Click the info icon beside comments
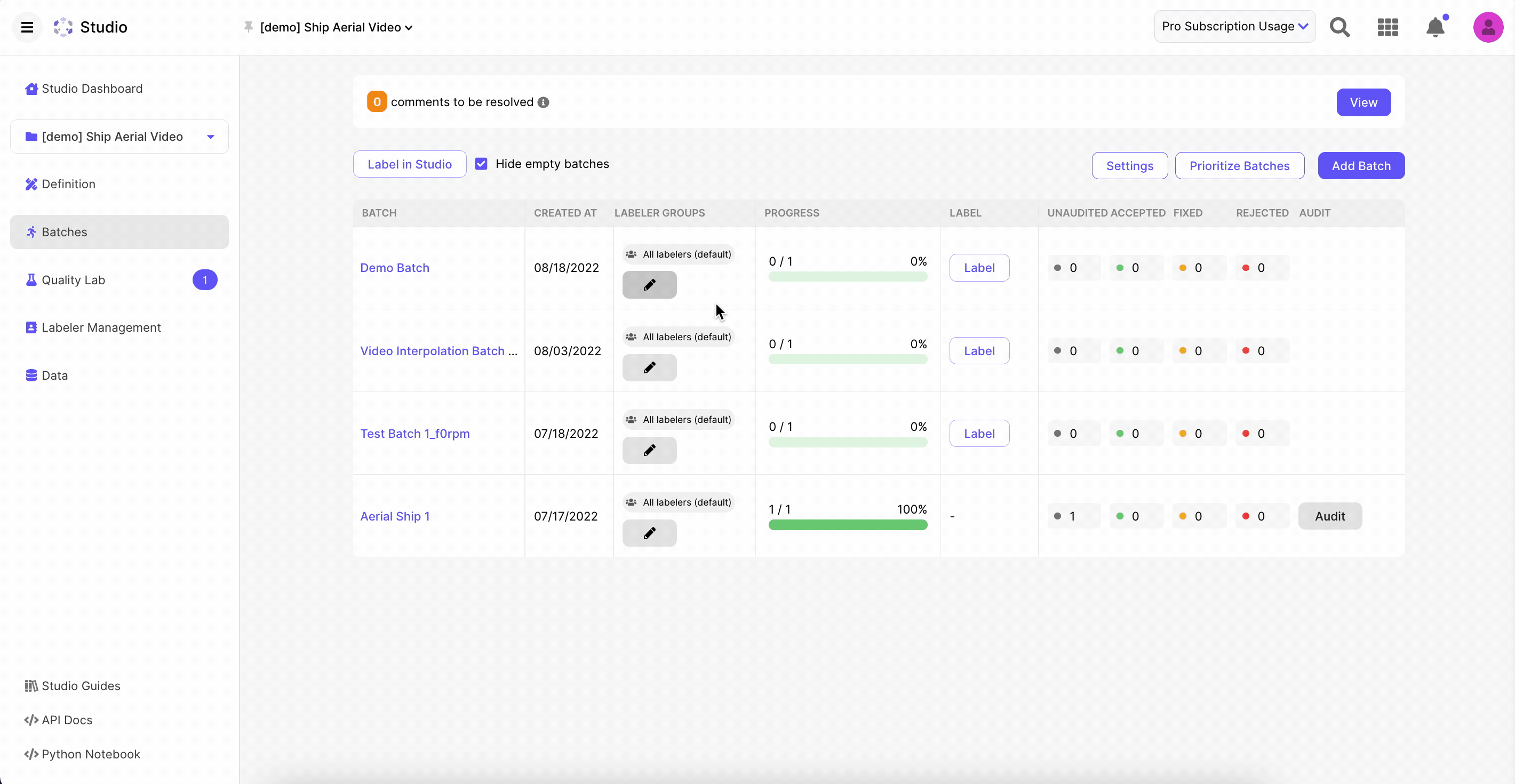The width and height of the screenshot is (1515, 784). (544, 102)
